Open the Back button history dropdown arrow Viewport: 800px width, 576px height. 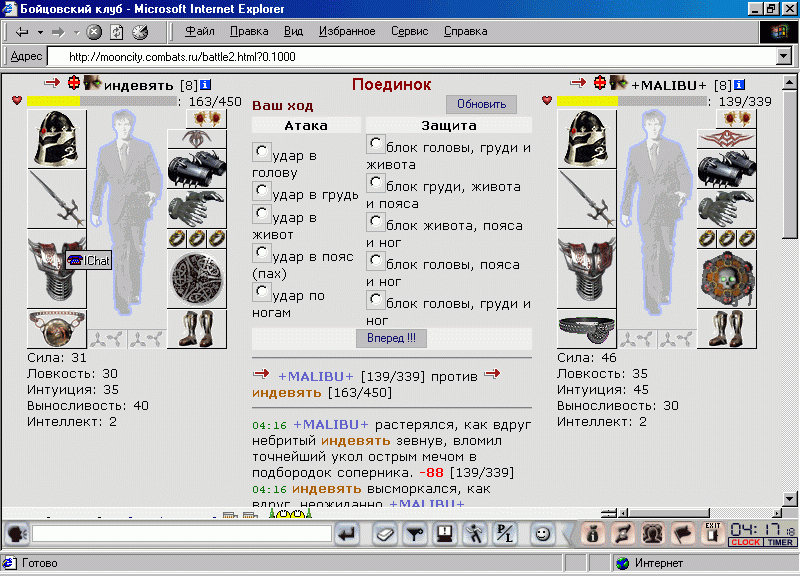tap(40, 32)
